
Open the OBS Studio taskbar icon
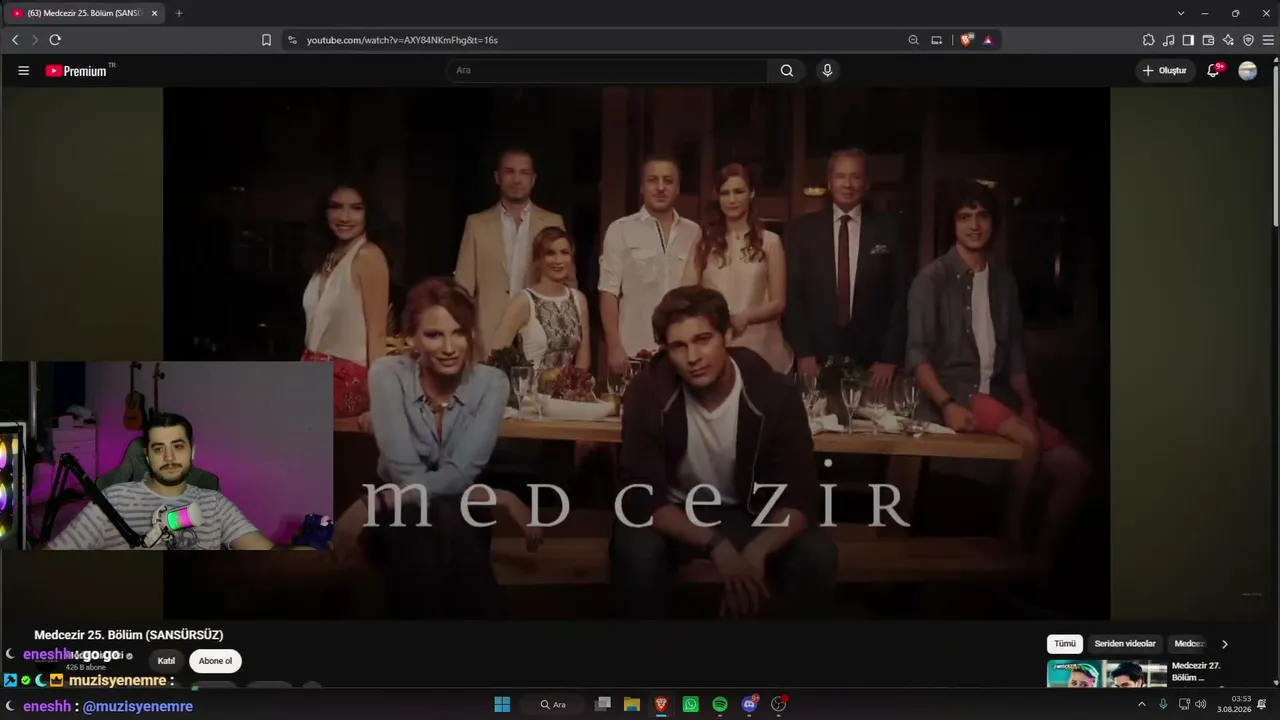pyautogui.click(x=779, y=704)
